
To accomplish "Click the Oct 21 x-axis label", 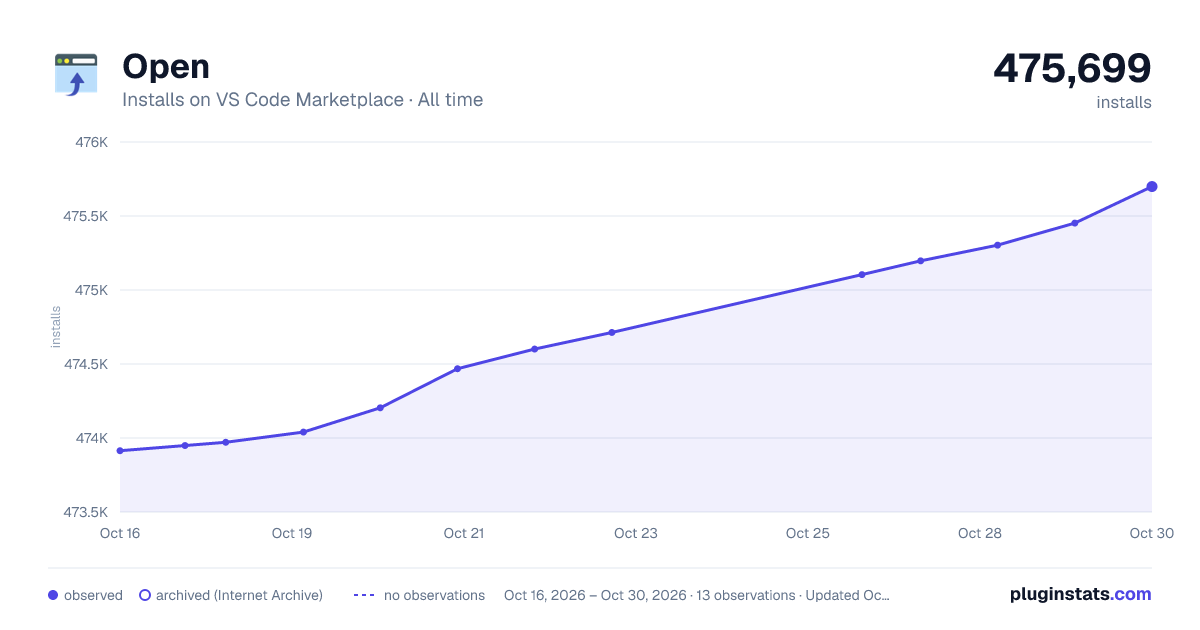I will point(464,533).
